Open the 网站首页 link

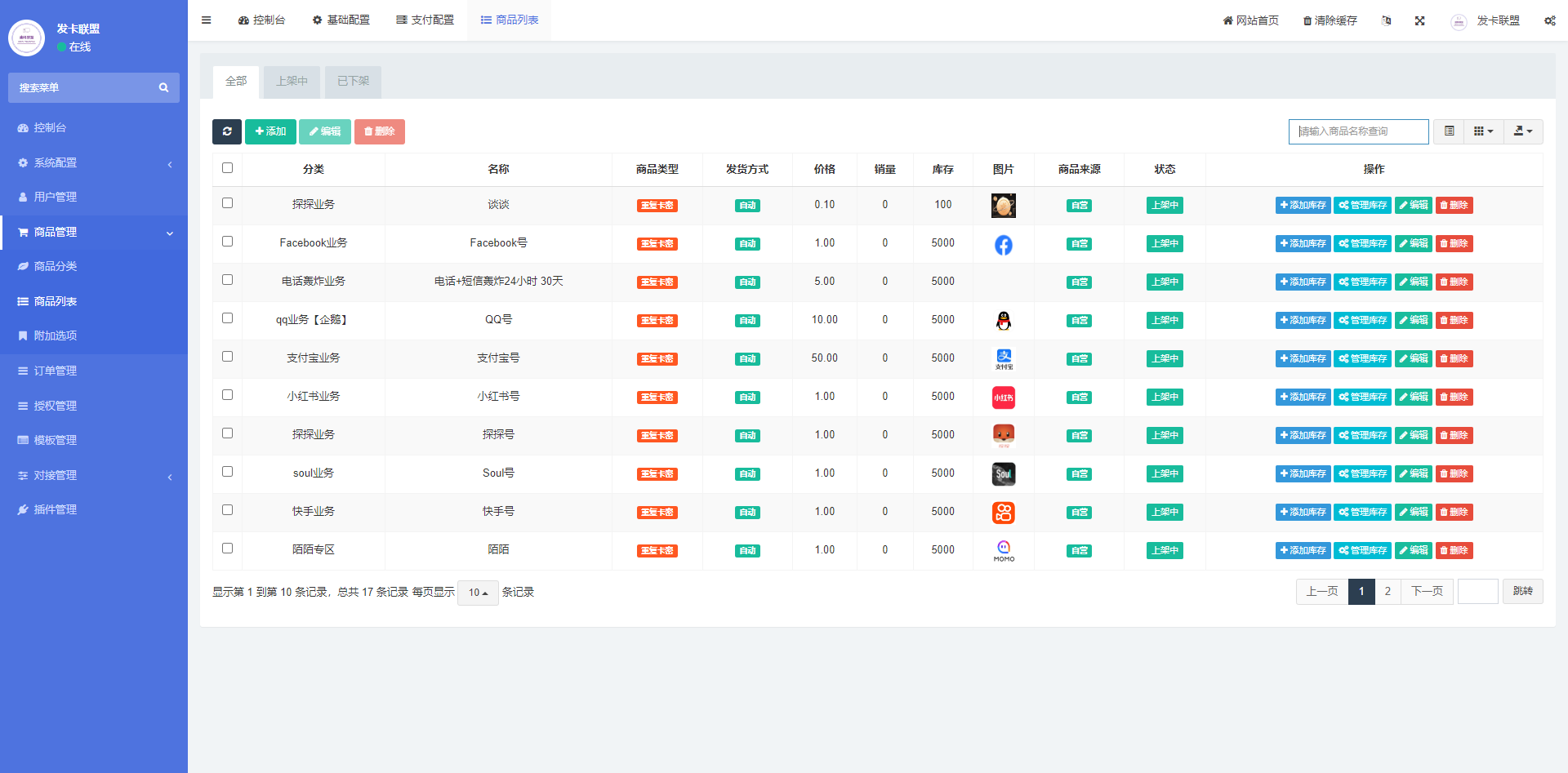tap(1250, 20)
